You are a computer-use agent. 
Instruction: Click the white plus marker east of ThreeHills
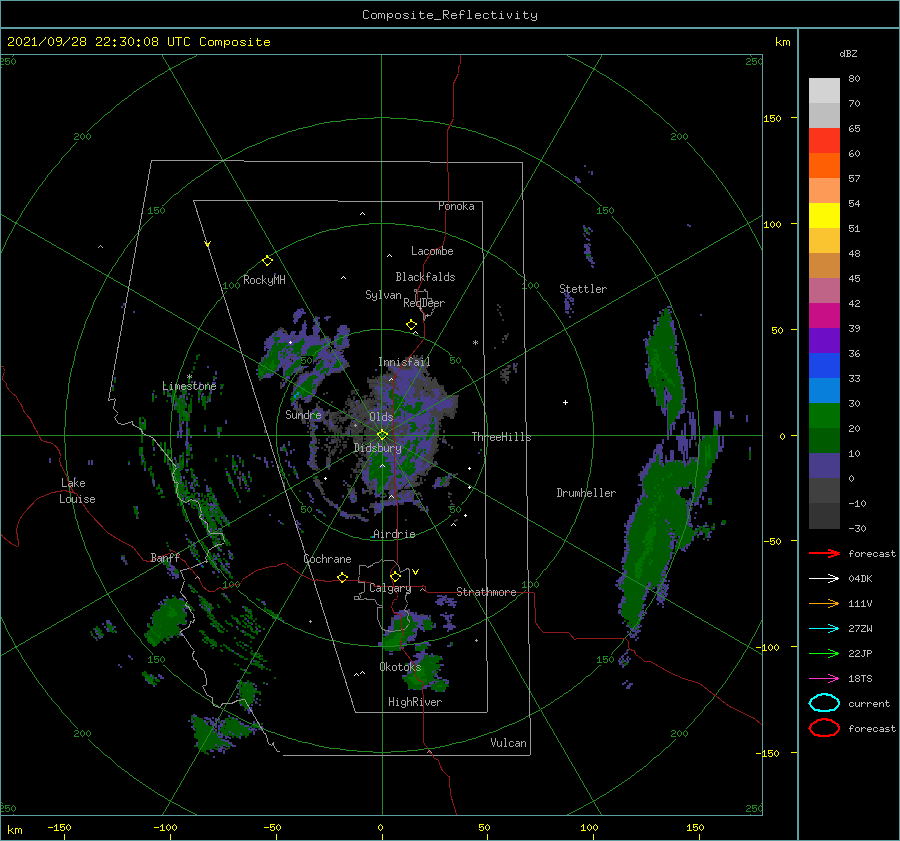pos(565,402)
